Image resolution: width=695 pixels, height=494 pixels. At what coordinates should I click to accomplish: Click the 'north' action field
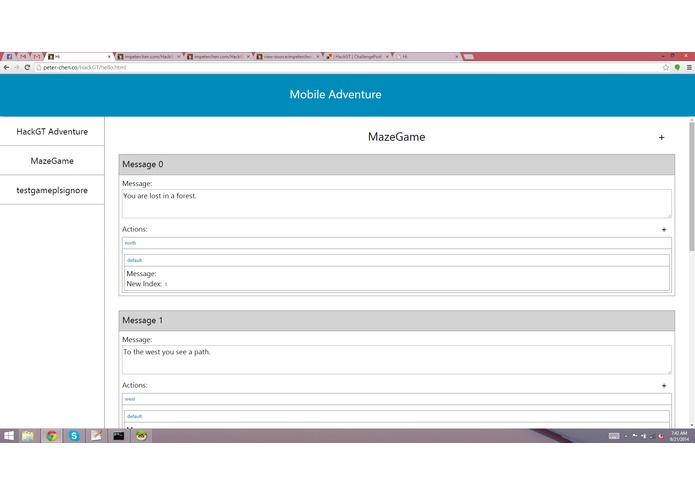tap(397, 243)
